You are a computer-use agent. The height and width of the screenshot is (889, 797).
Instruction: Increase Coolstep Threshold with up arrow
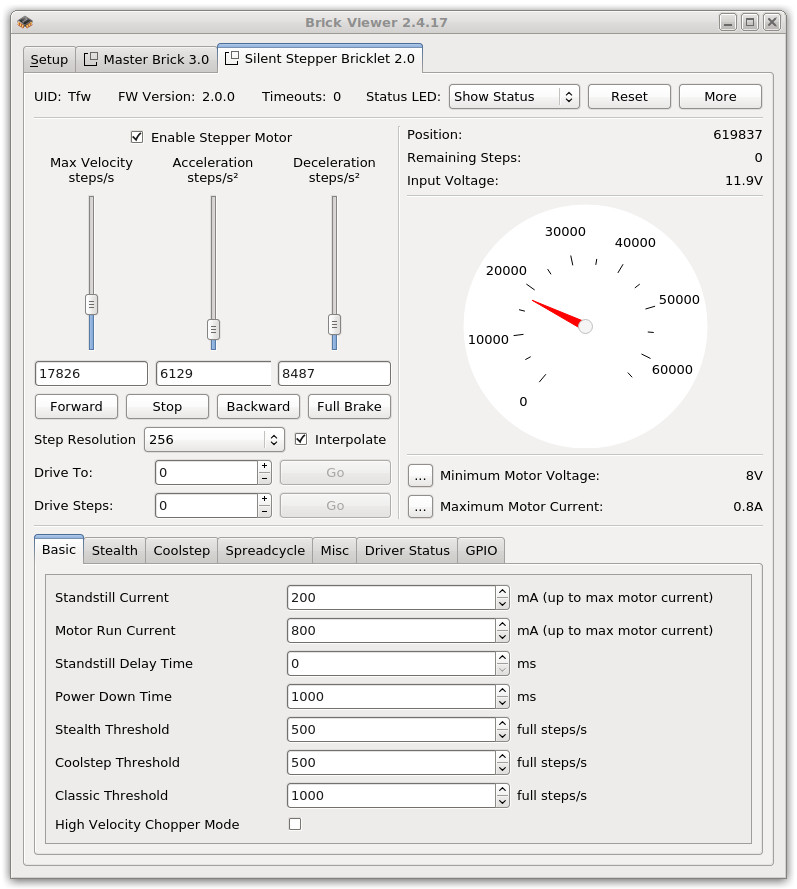(502, 756)
